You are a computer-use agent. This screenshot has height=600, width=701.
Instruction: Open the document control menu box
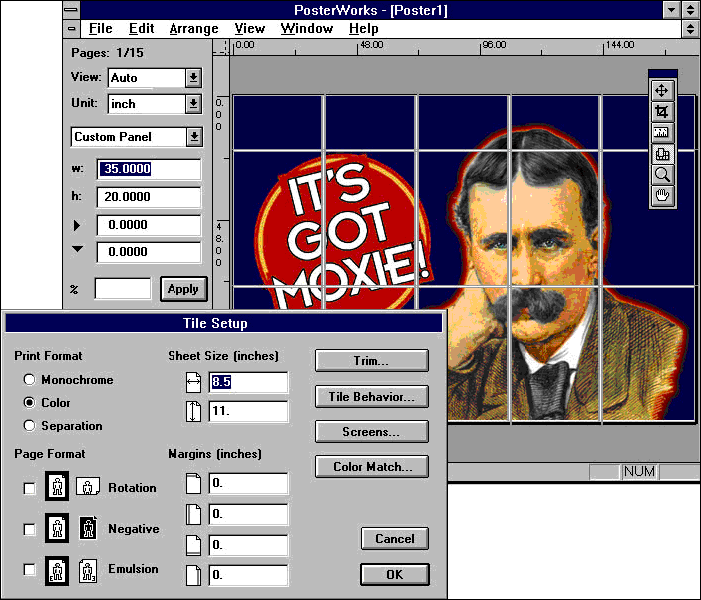tap(71, 29)
